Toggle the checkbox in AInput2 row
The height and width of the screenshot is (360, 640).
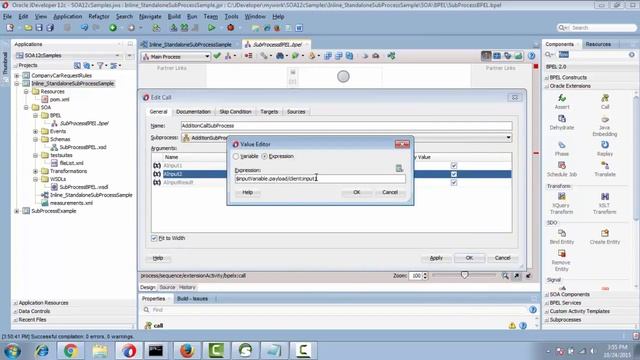tap(454, 174)
